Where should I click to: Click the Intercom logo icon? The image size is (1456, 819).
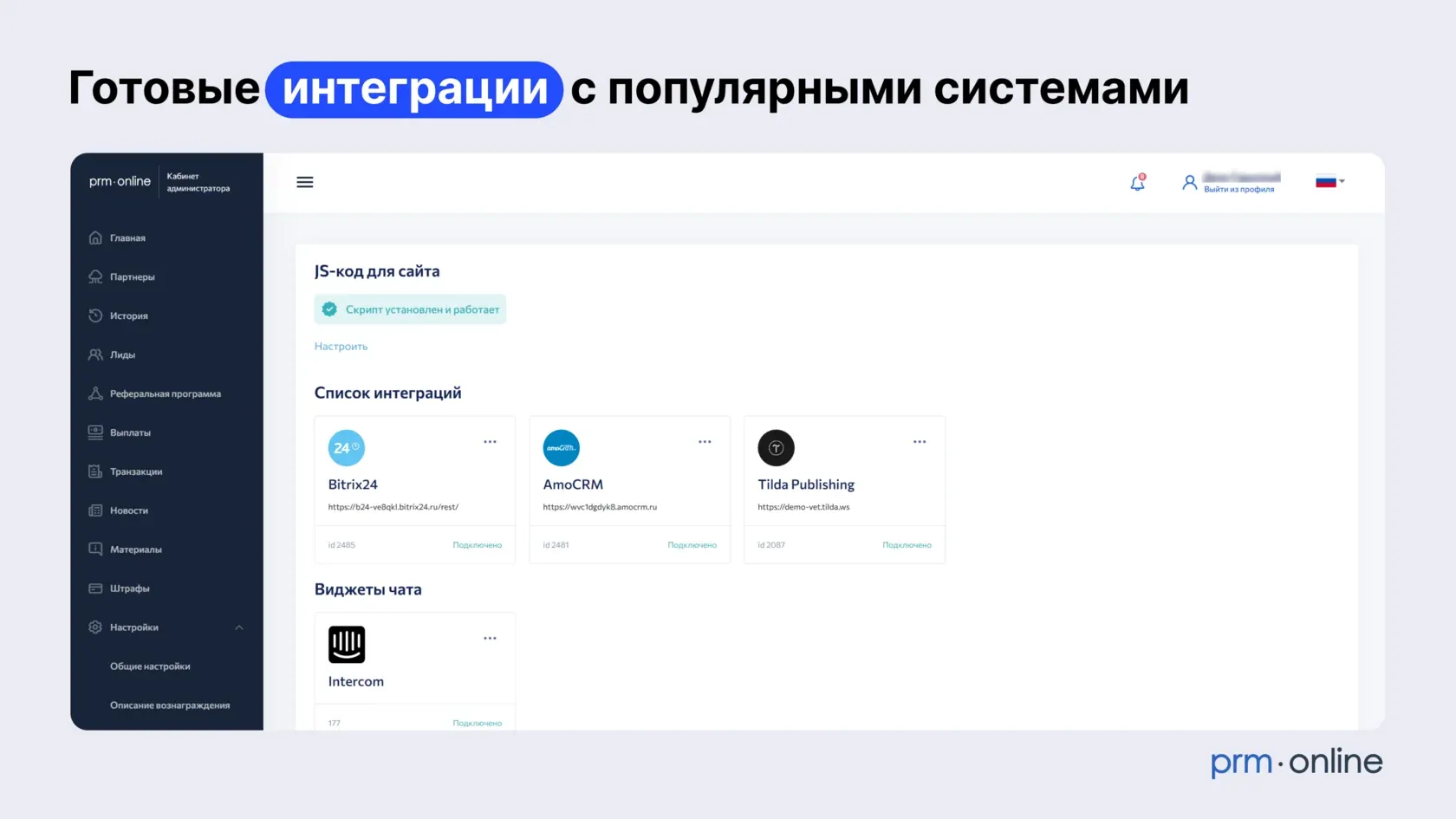point(346,645)
